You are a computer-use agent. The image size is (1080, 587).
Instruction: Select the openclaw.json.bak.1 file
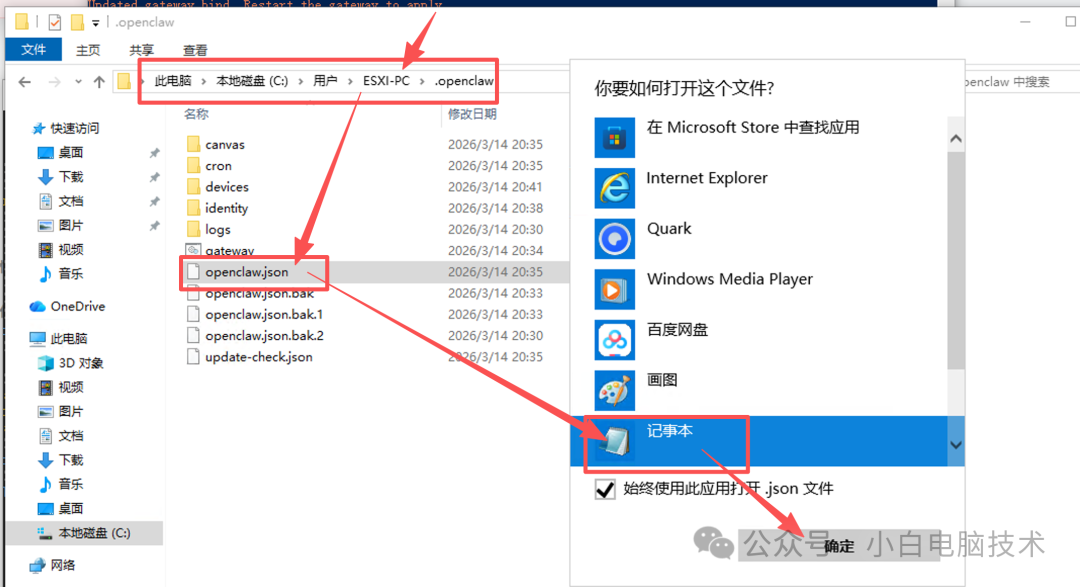(x=264, y=315)
